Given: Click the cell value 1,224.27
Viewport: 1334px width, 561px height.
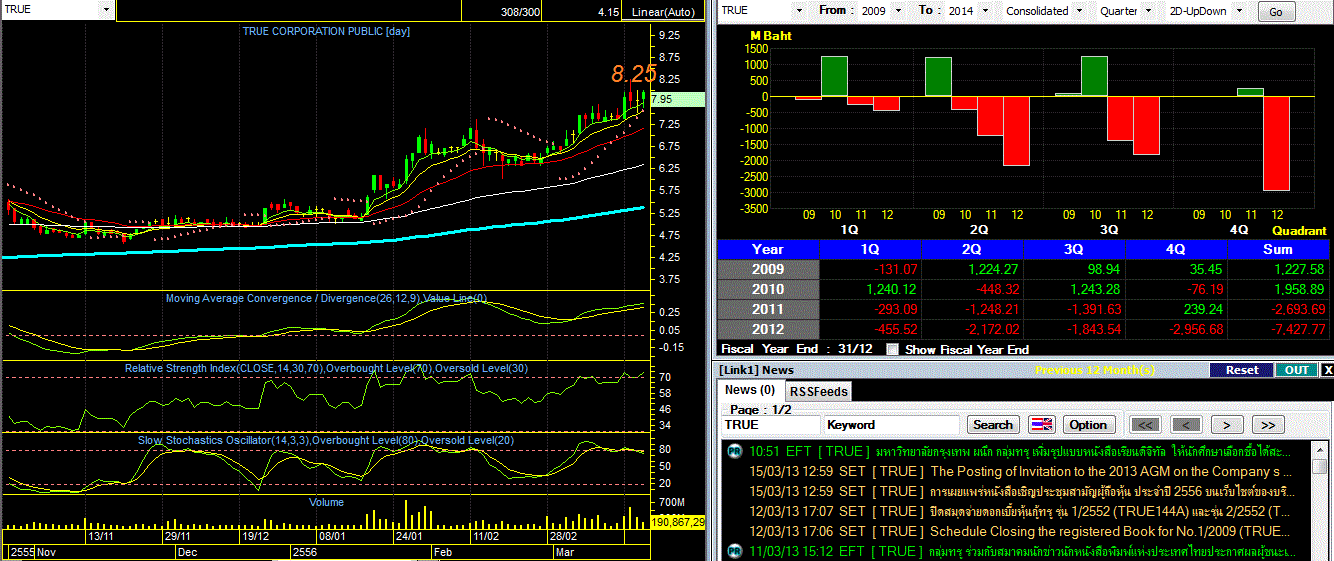Looking at the screenshot, I should tap(992, 270).
